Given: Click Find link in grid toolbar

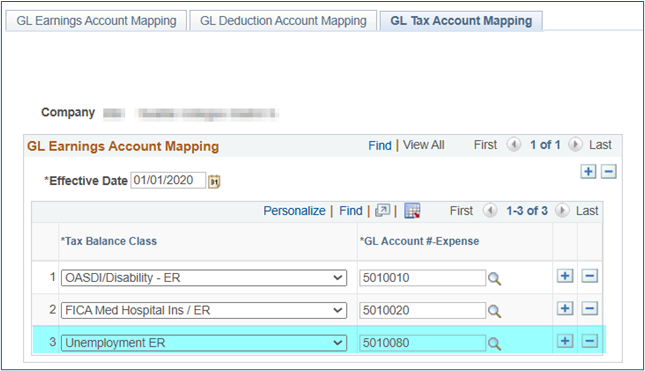Looking at the screenshot, I should tap(350, 211).
